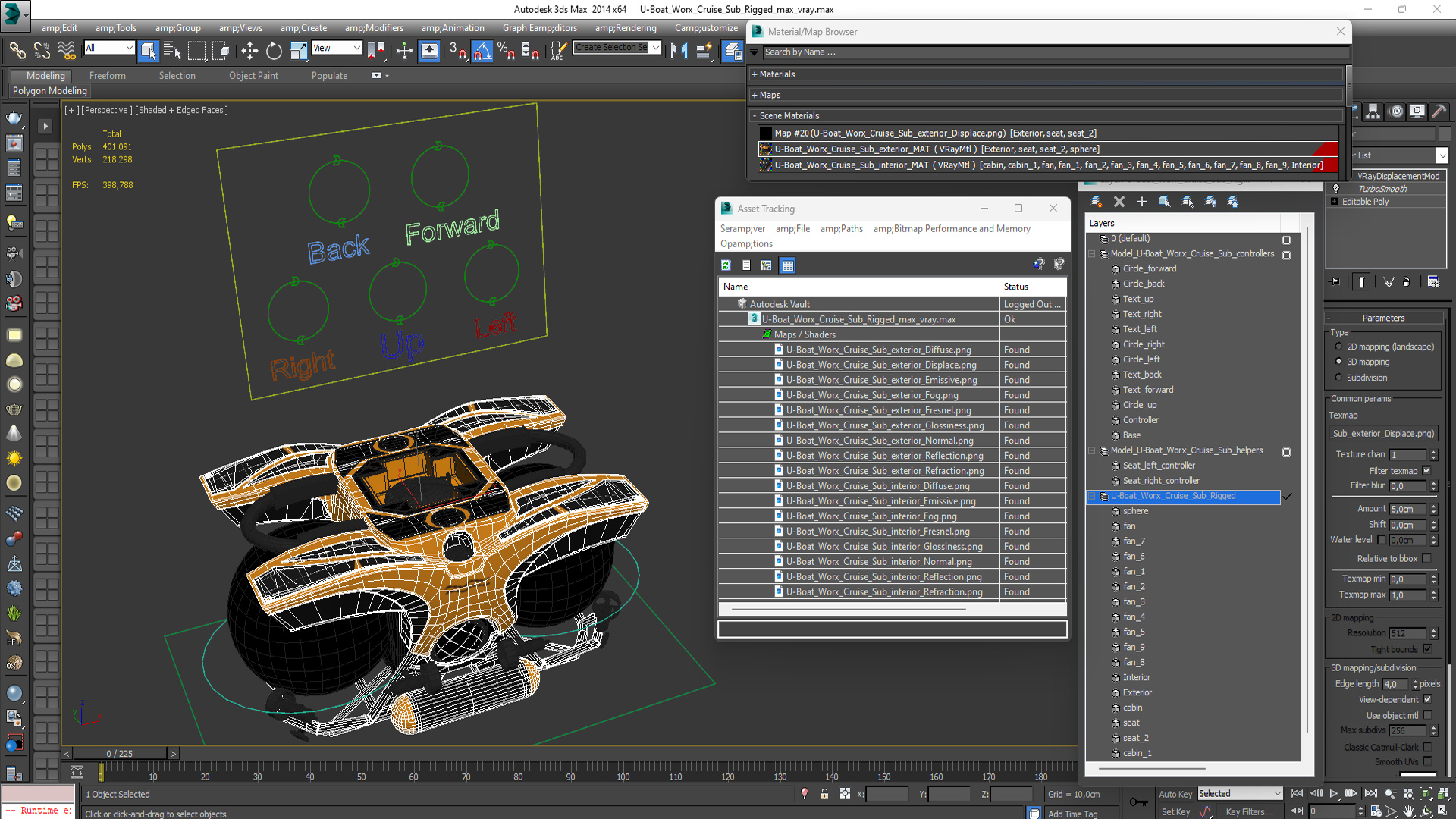
Task: Go to end of animation
Action: point(1370,794)
